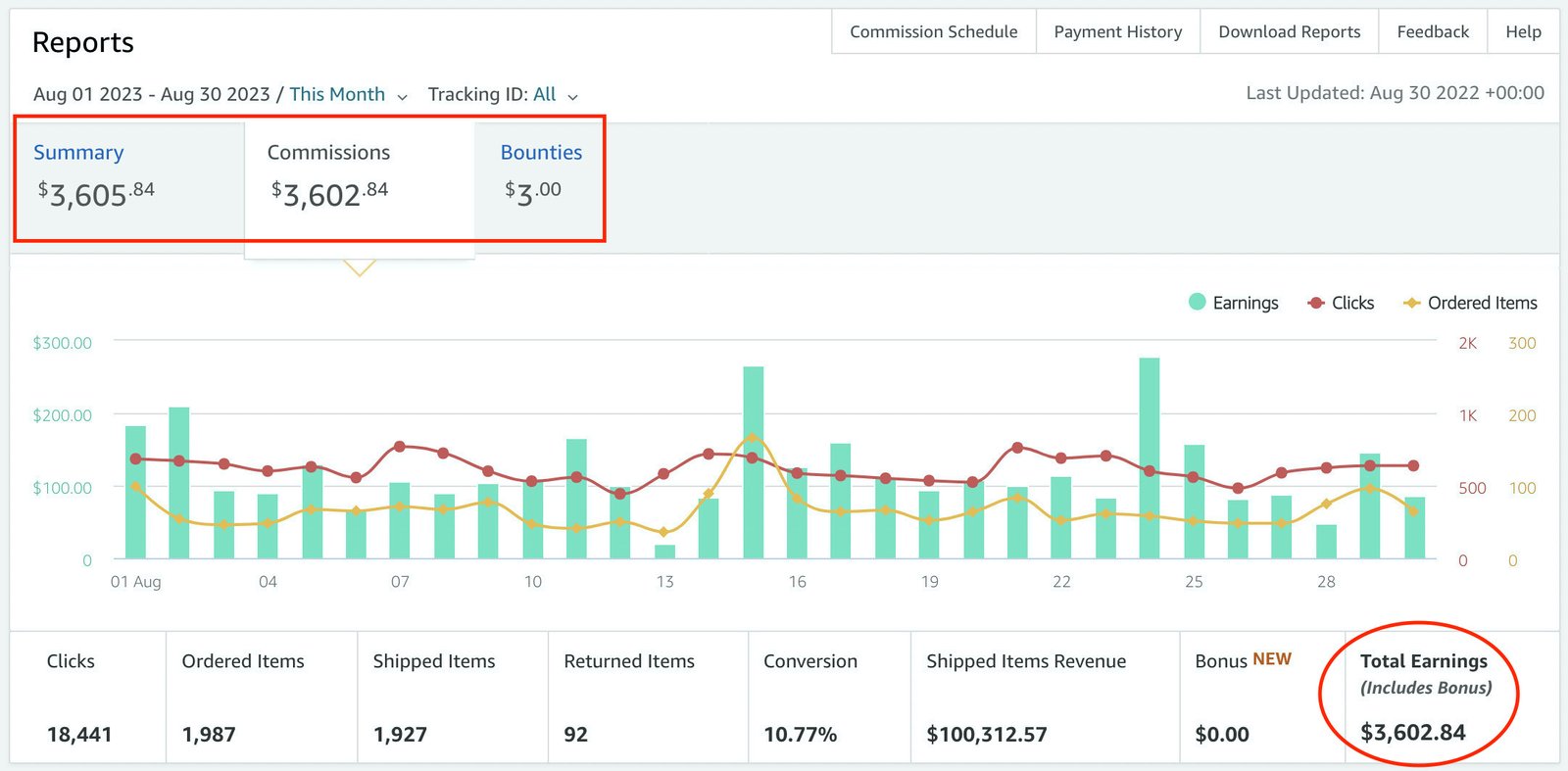Open the Feedback link
Screen dimensions: 1568x771
(x=1433, y=31)
